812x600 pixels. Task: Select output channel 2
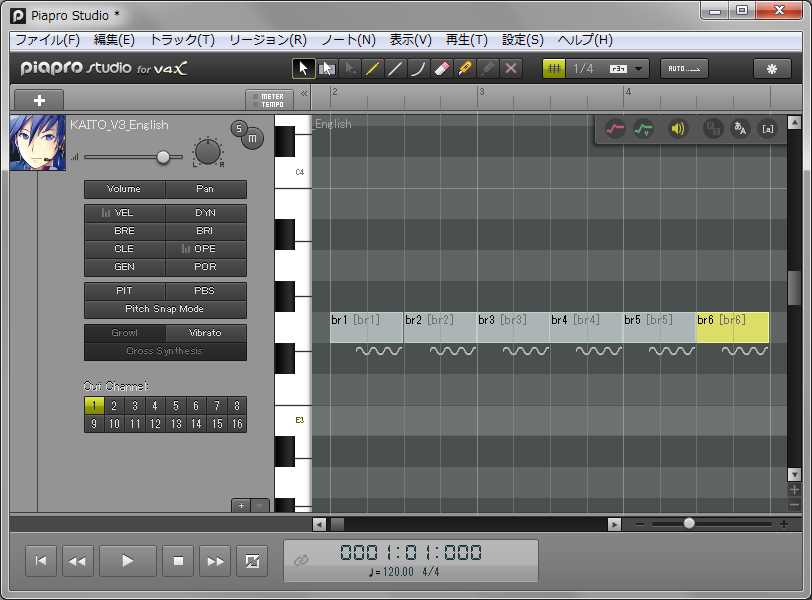114,405
